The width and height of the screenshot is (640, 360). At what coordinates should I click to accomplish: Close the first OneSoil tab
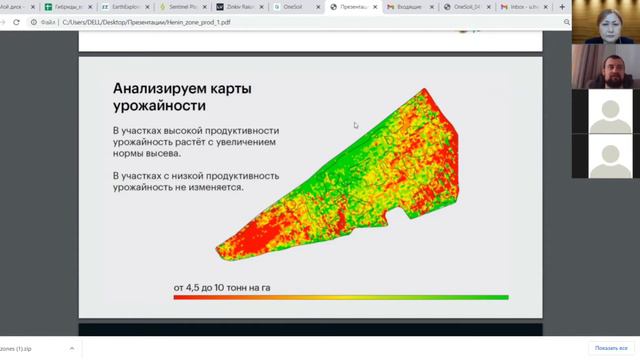tap(318, 7)
